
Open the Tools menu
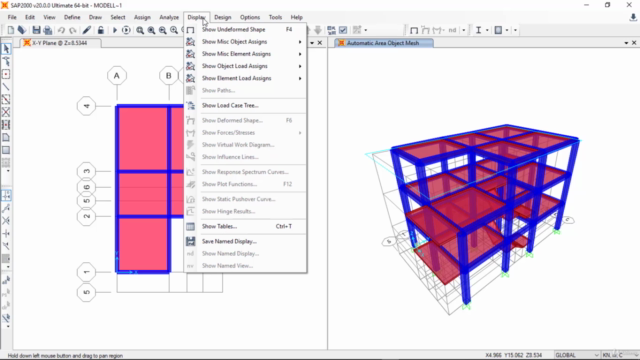pos(275,17)
